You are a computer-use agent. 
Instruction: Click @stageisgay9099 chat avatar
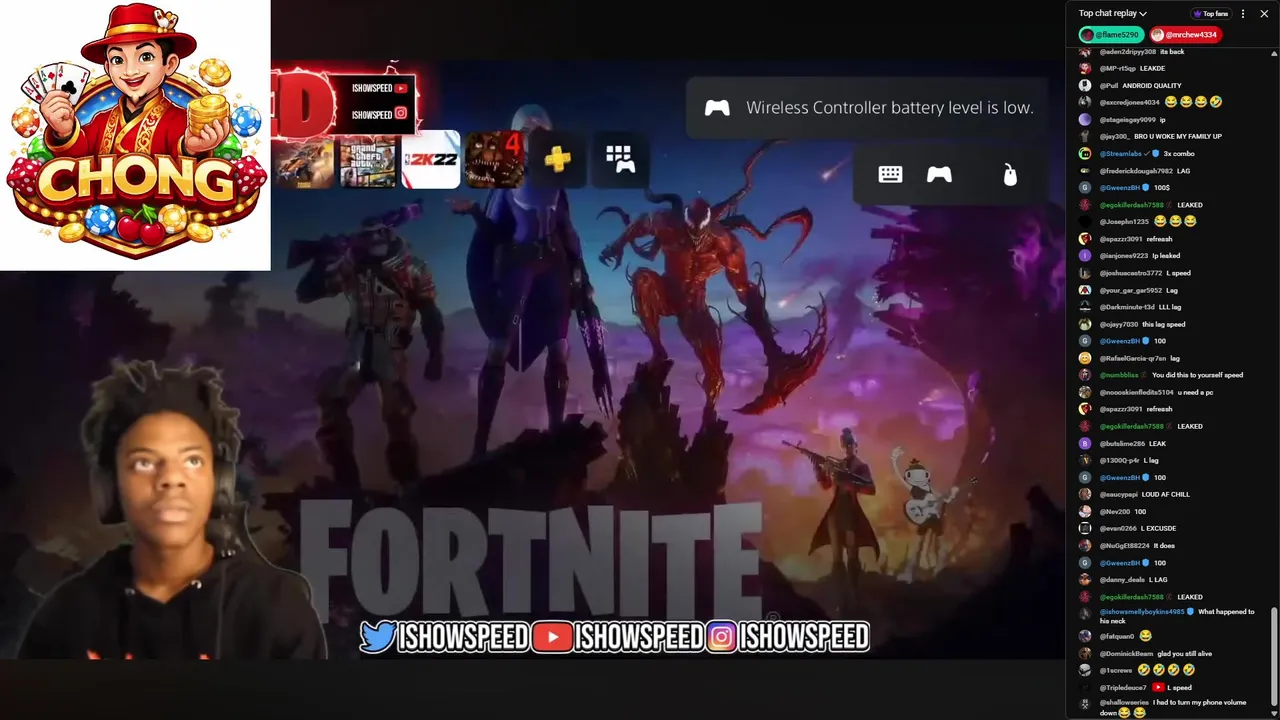pyautogui.click(x=1085, y=120)
